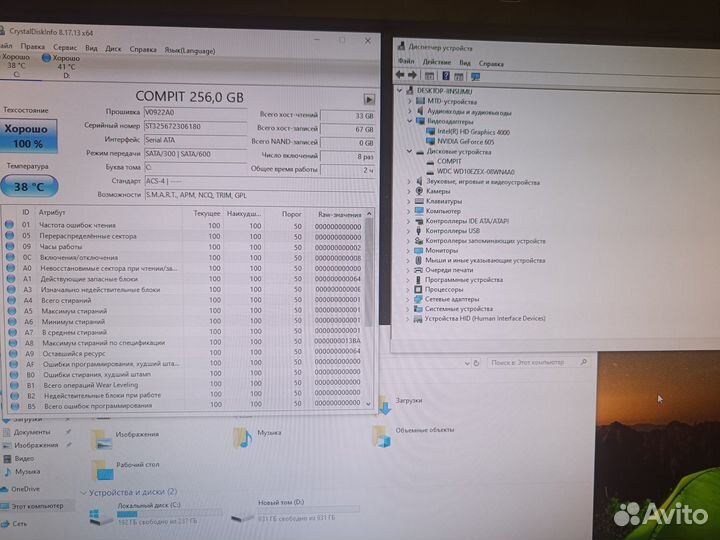Collapse the DESKTOP root node
Image resolution: width=720 pixels, height=540 pixels.
click(399, 90)
